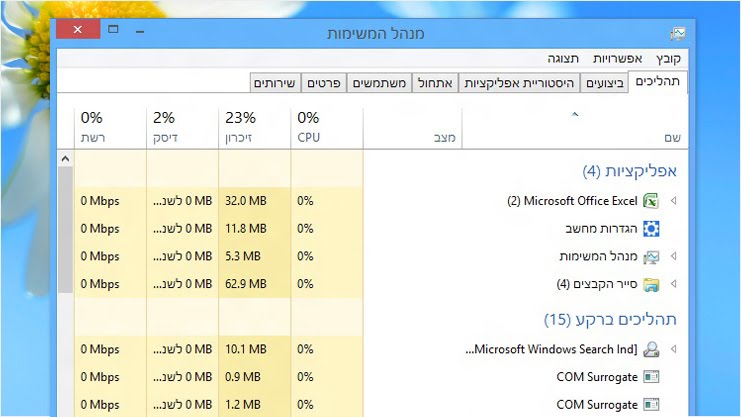Open the תצוגה menu
This screenshot has height=417, width=741.
563,59
